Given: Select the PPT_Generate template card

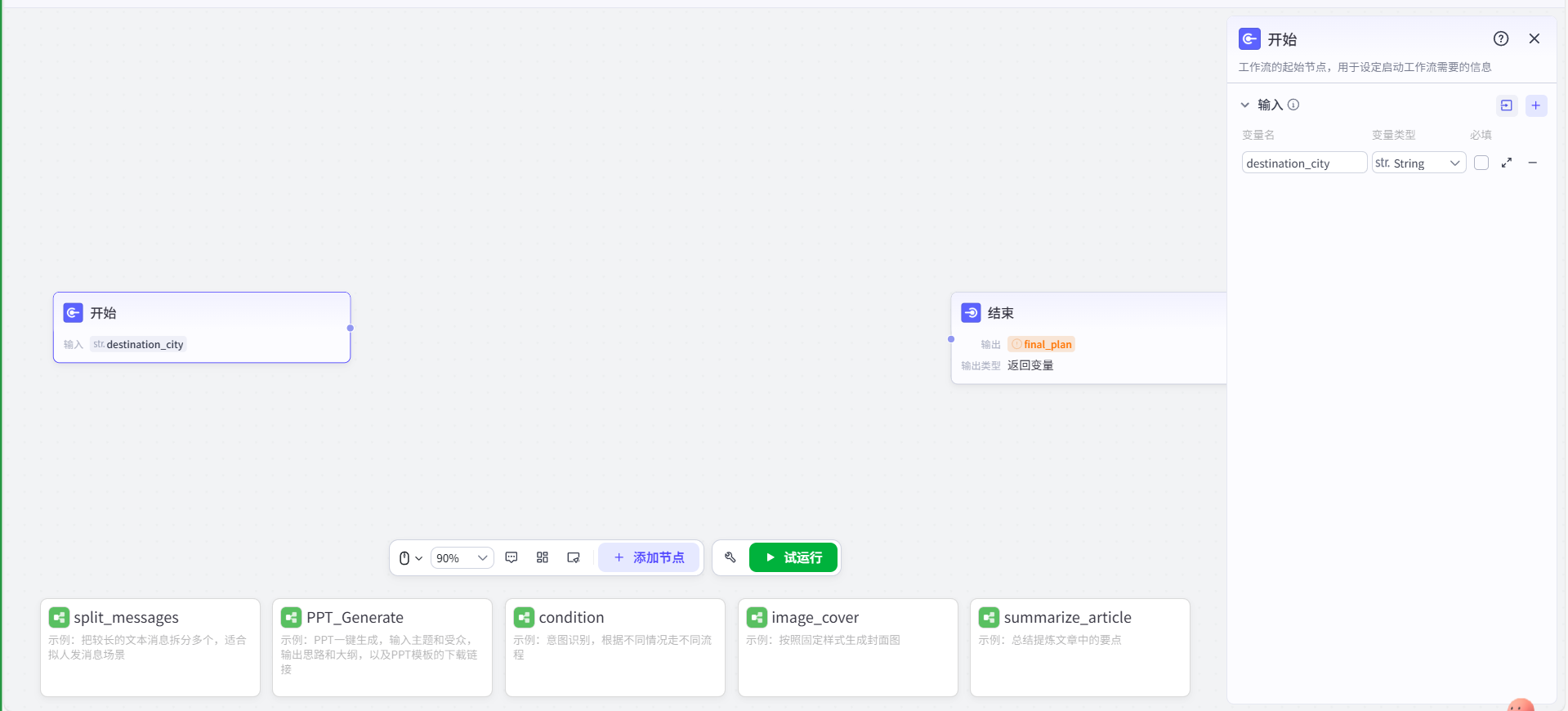Looking at the screenshot, I should (x=382, y=647).
